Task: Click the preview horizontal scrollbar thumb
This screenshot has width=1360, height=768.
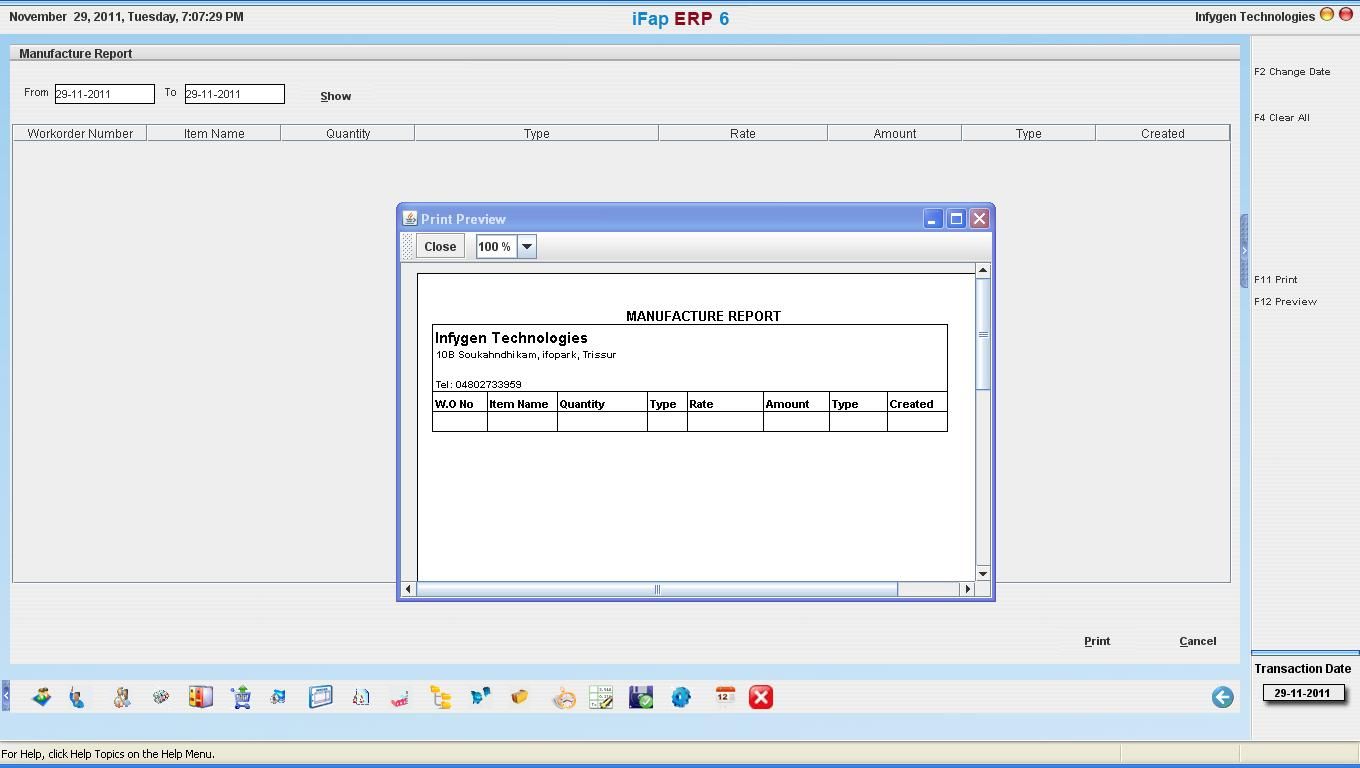Action: click(x=657, y=589)
